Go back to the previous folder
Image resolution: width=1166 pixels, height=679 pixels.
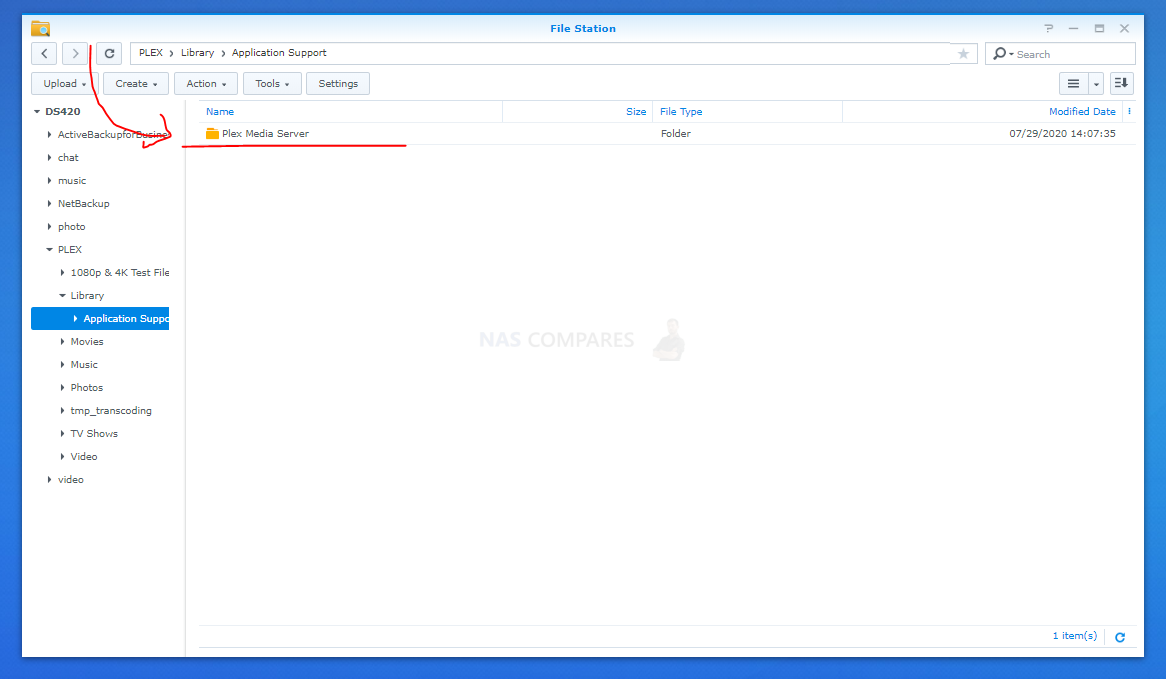pos(44,54)
